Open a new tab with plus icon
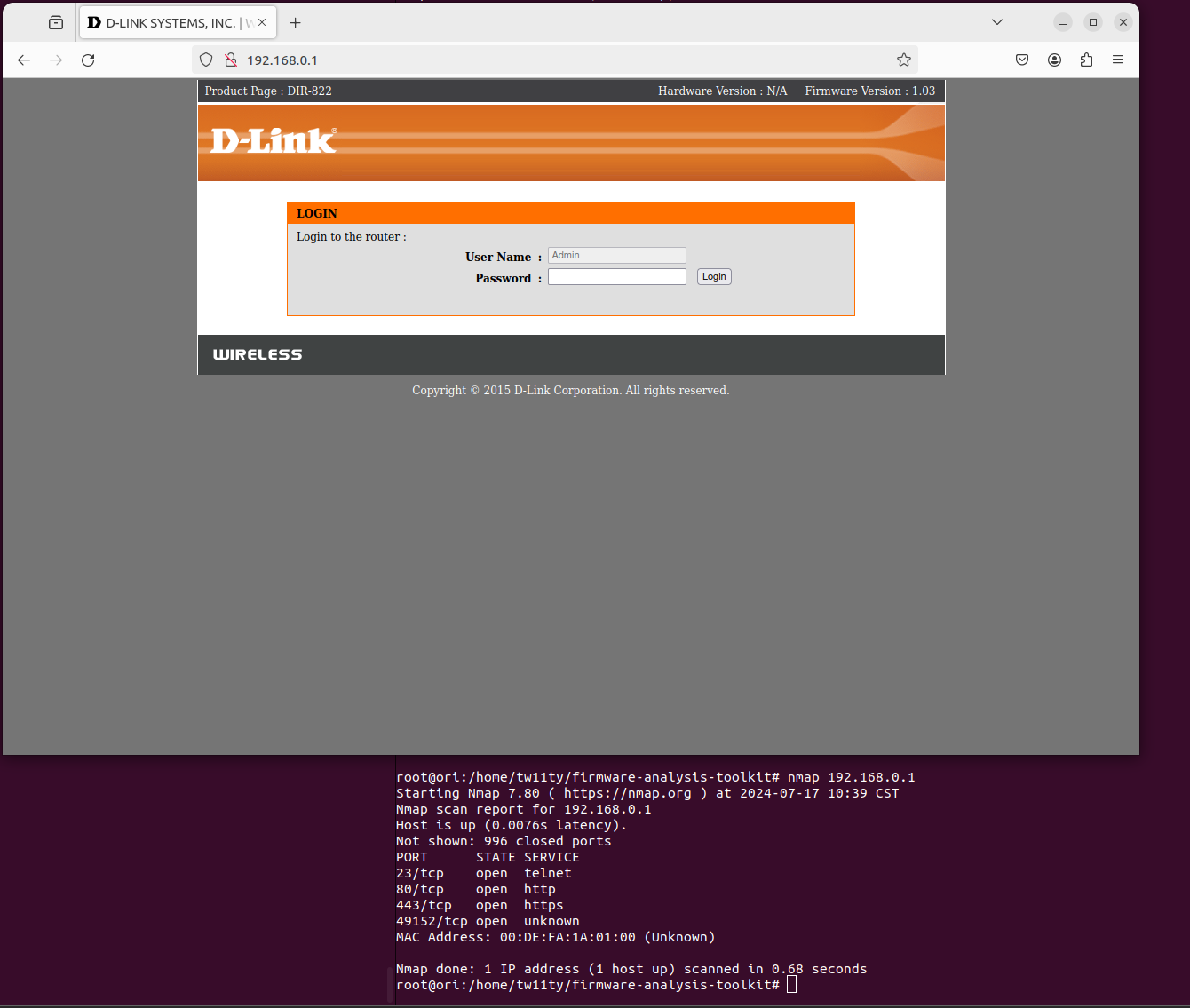The image size is (1190, 1008). tap(296, 23)
